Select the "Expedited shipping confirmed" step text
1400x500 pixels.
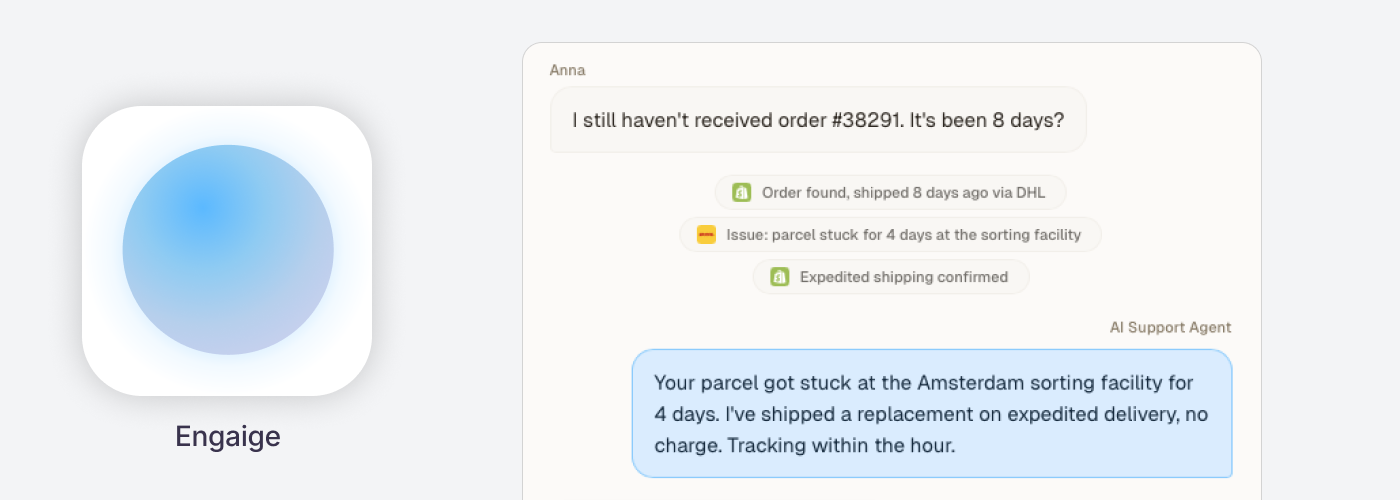(x=904, y=277)
